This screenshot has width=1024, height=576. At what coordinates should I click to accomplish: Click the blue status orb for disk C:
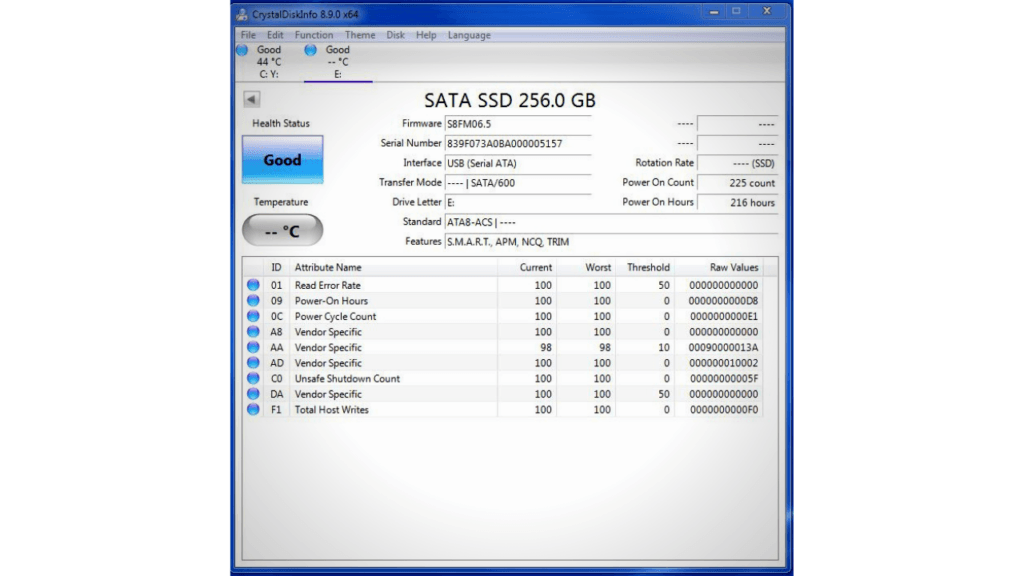click(242, 50)
